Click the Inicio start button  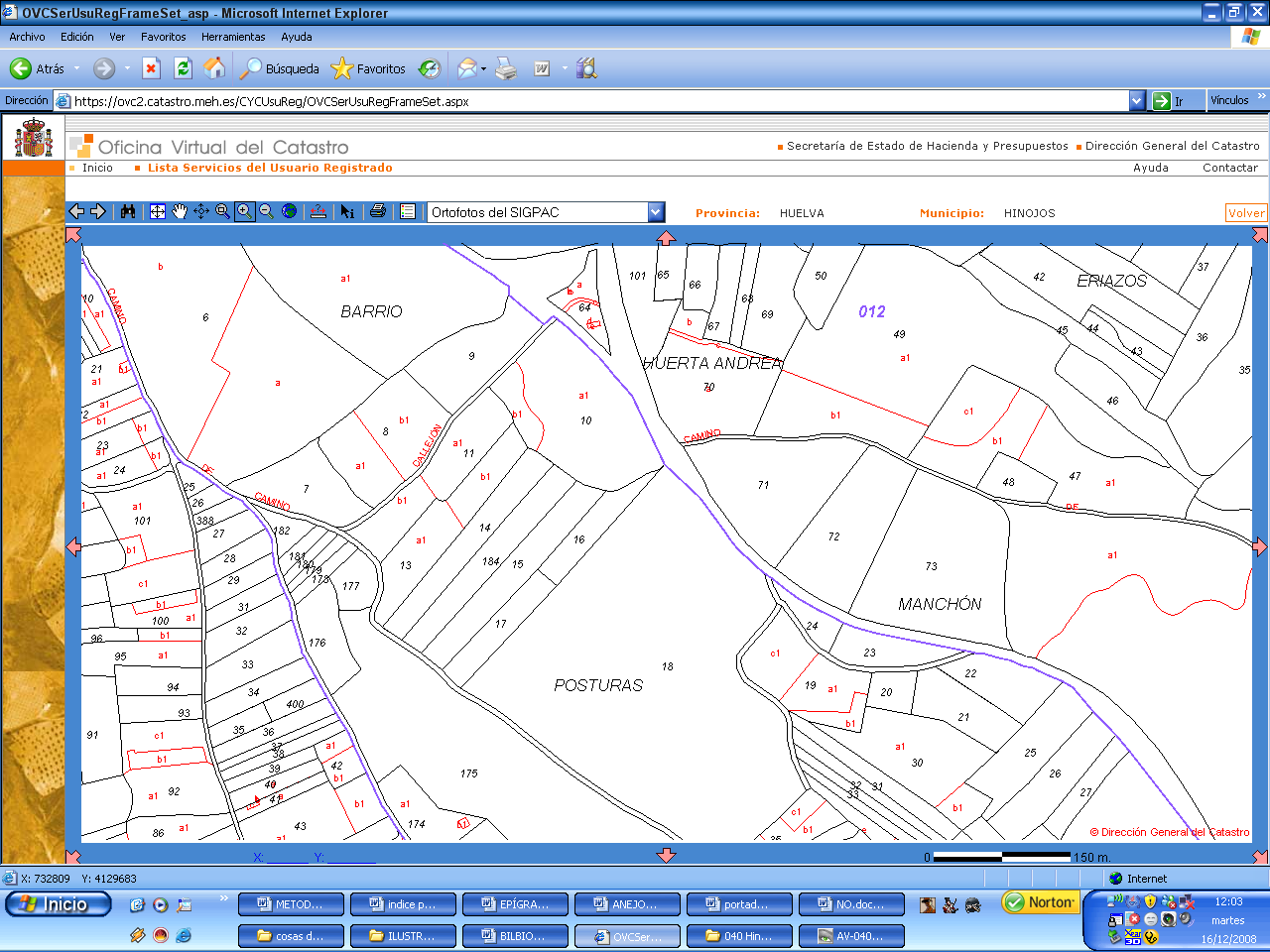click(58, 904)
